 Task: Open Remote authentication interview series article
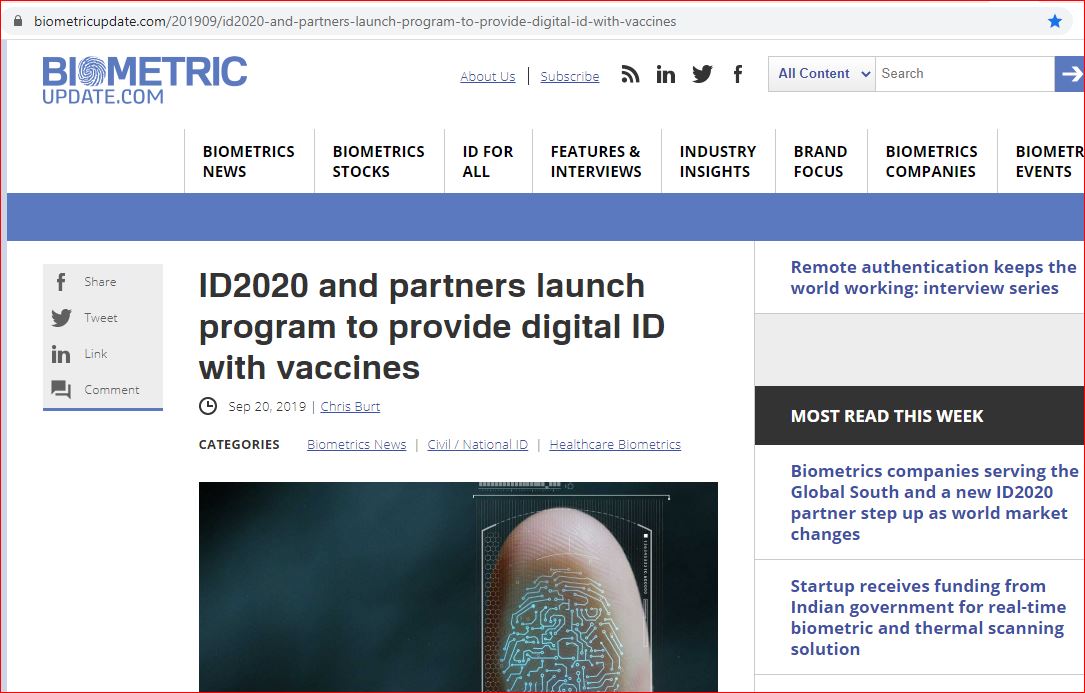933,278
